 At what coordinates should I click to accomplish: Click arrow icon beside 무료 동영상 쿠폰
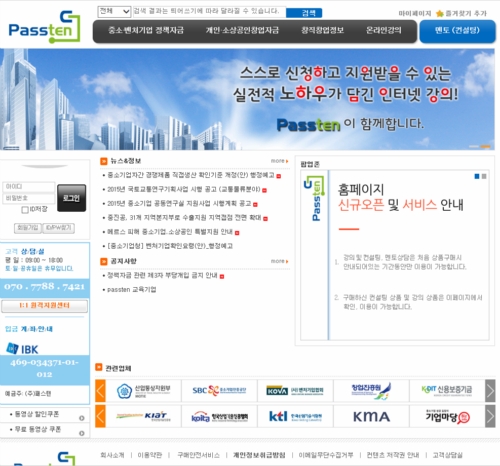[82, 433]
